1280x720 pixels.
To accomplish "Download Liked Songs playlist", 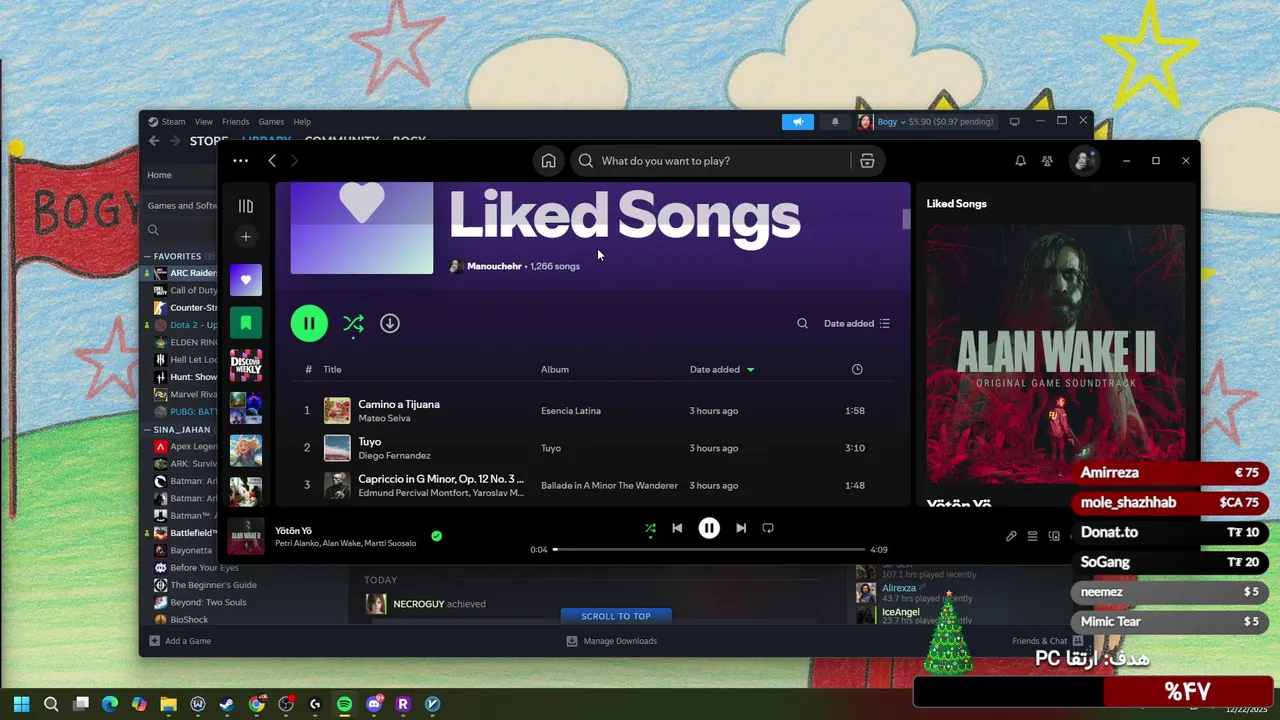I will 390,324.
